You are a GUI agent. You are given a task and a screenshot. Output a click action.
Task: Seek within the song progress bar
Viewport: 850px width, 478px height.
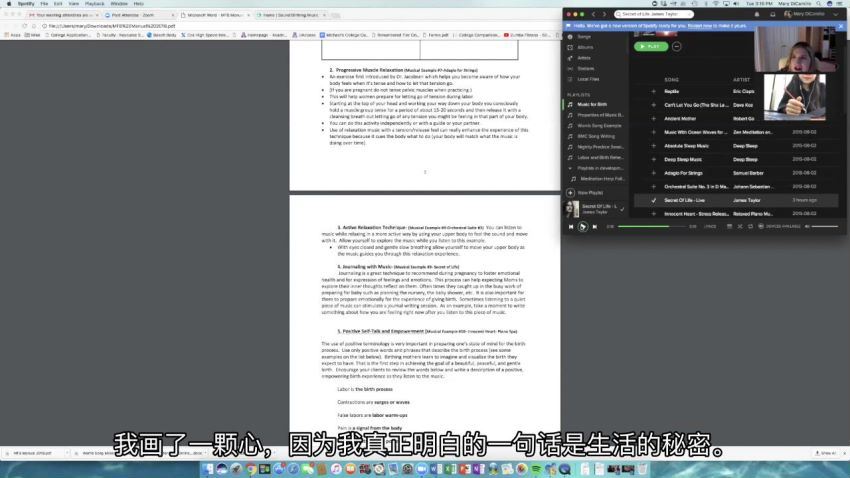click(x=652, y=227)
